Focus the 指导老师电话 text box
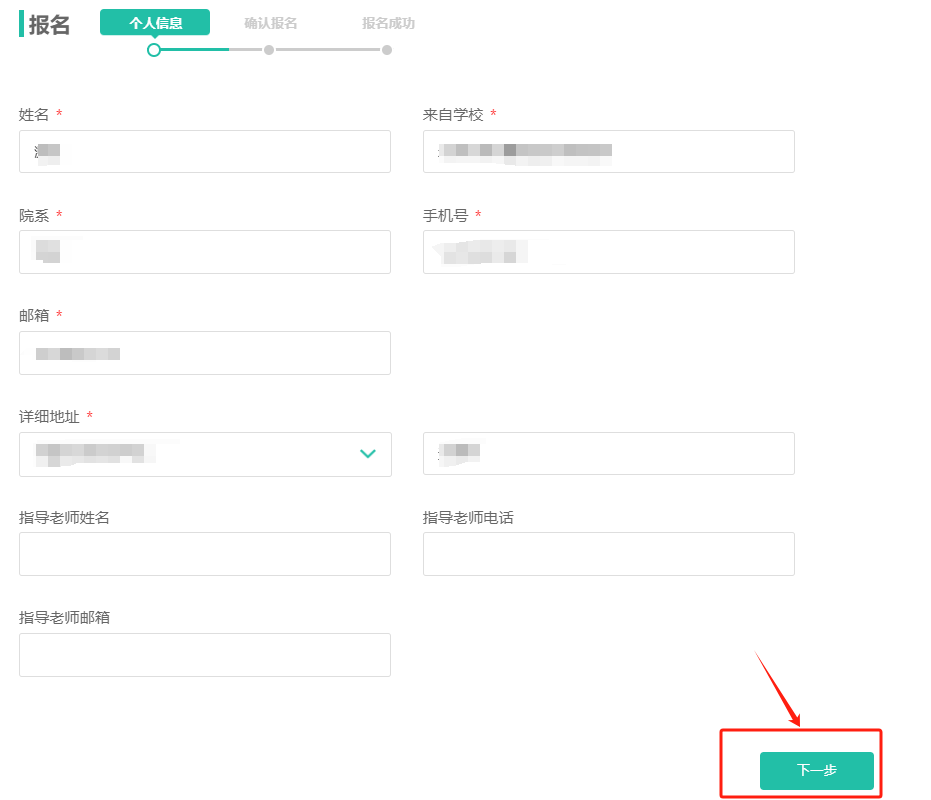Viewport: 931px width, 800px height. (608, 554)
